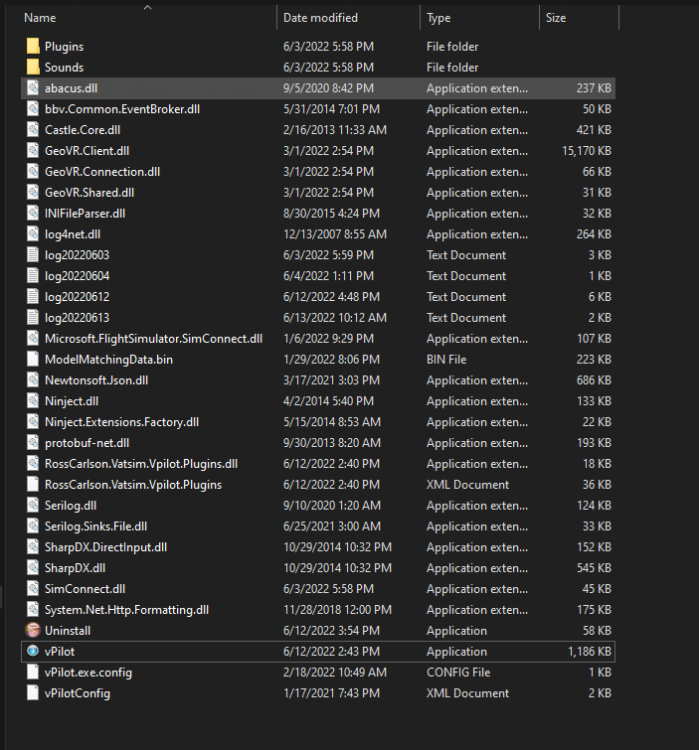Click the vPilot.exe.config file icon
The image size is (699, 750).
pos(33,672)
